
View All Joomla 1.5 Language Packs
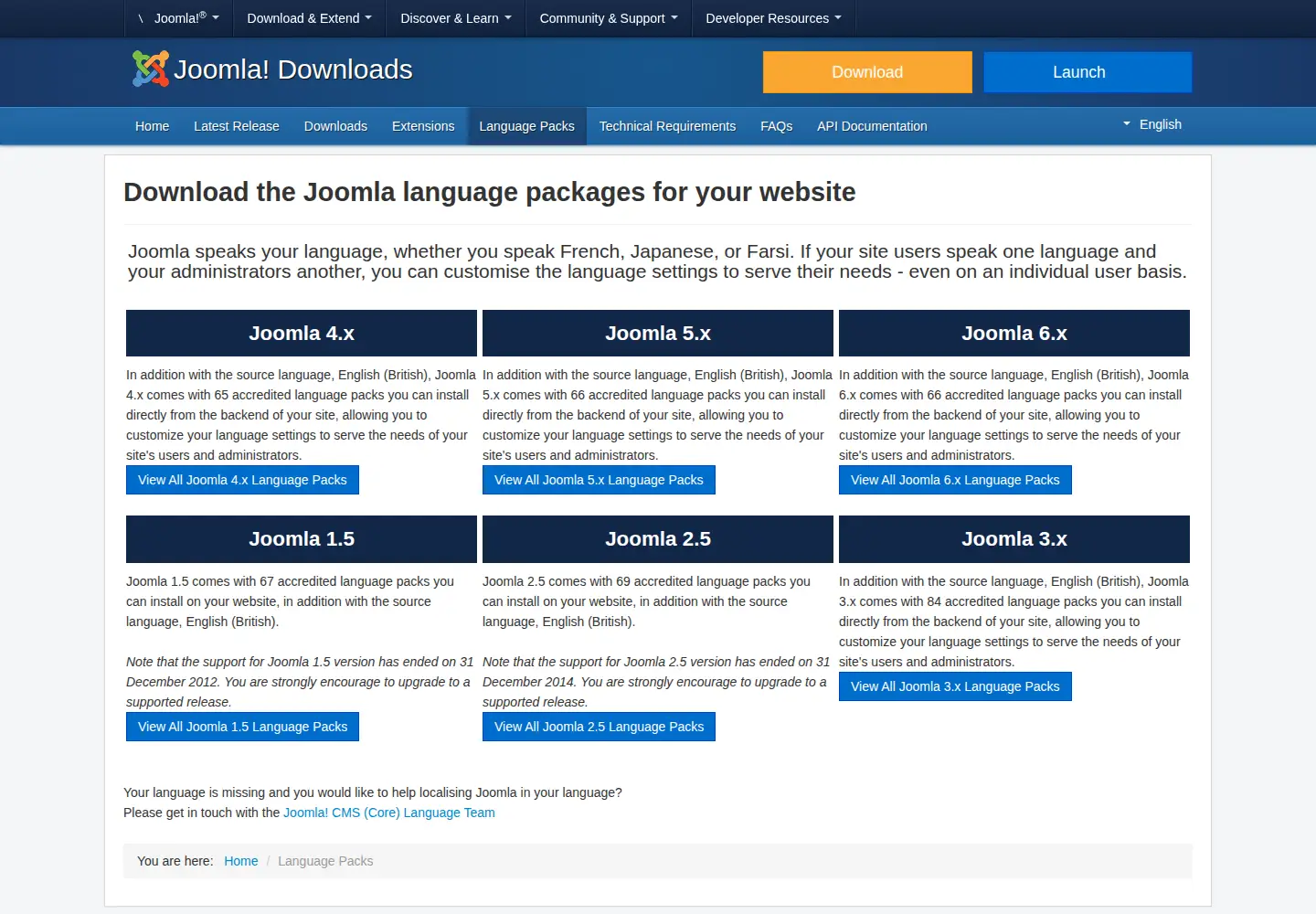tap(242, 727)
